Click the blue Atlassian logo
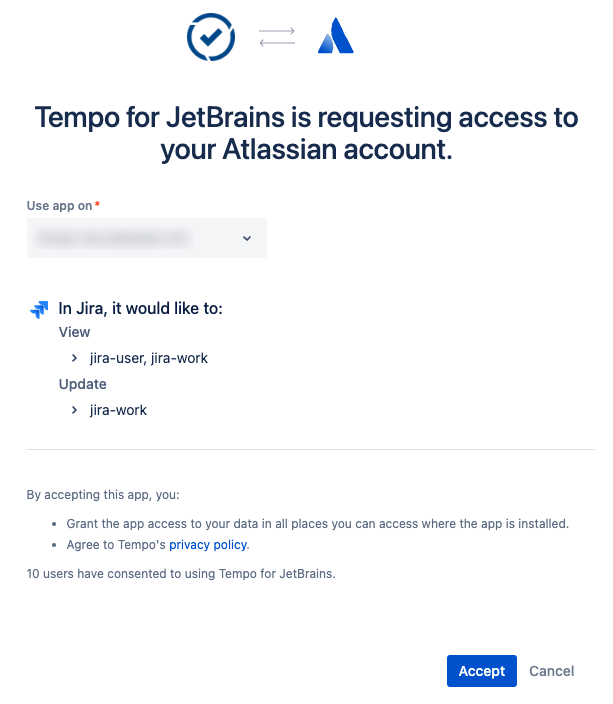This screenshot has height=704, width=613. click(x=336, y=38)
